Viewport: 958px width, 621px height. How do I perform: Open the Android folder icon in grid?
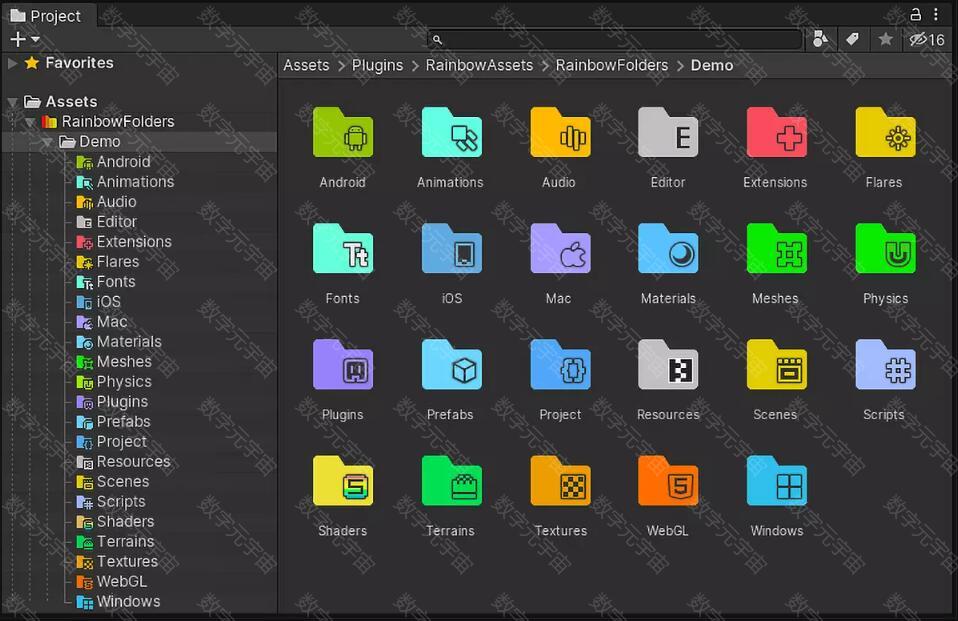coord(342,134)
